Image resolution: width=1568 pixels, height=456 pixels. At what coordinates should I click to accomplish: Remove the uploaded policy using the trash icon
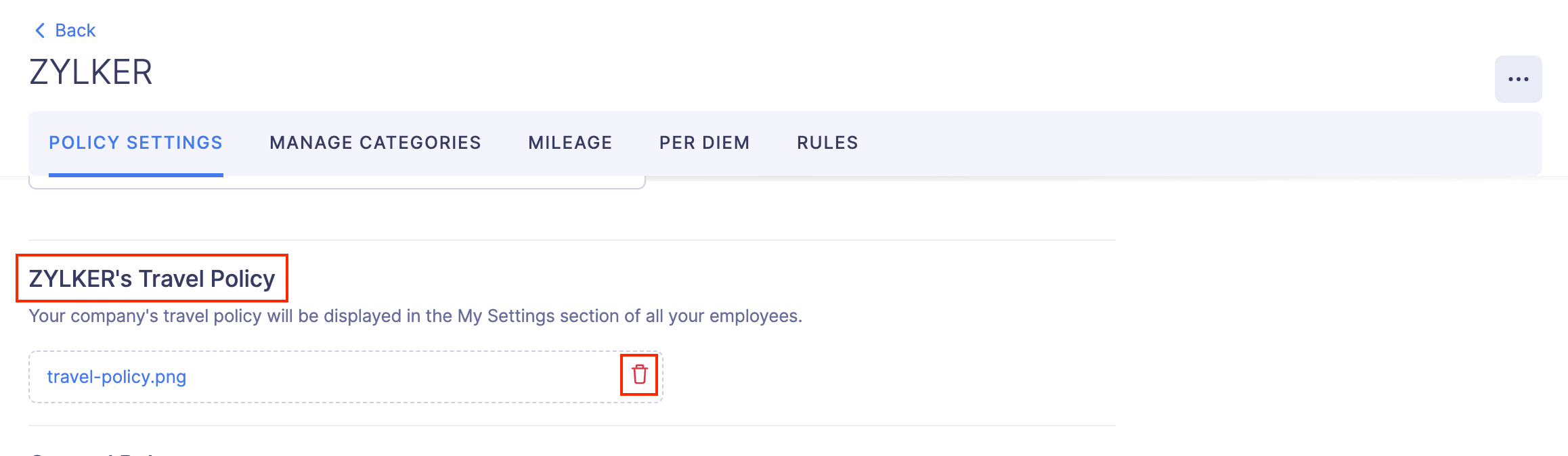click(x=640, y=377)
